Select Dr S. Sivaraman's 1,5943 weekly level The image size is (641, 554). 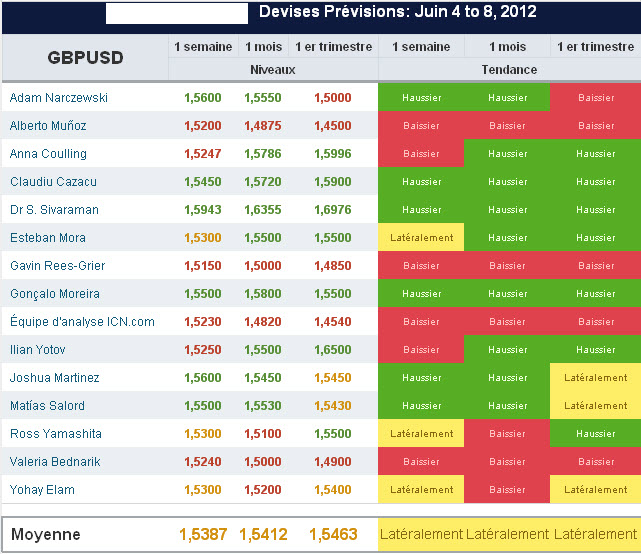(x=203, y=210)
